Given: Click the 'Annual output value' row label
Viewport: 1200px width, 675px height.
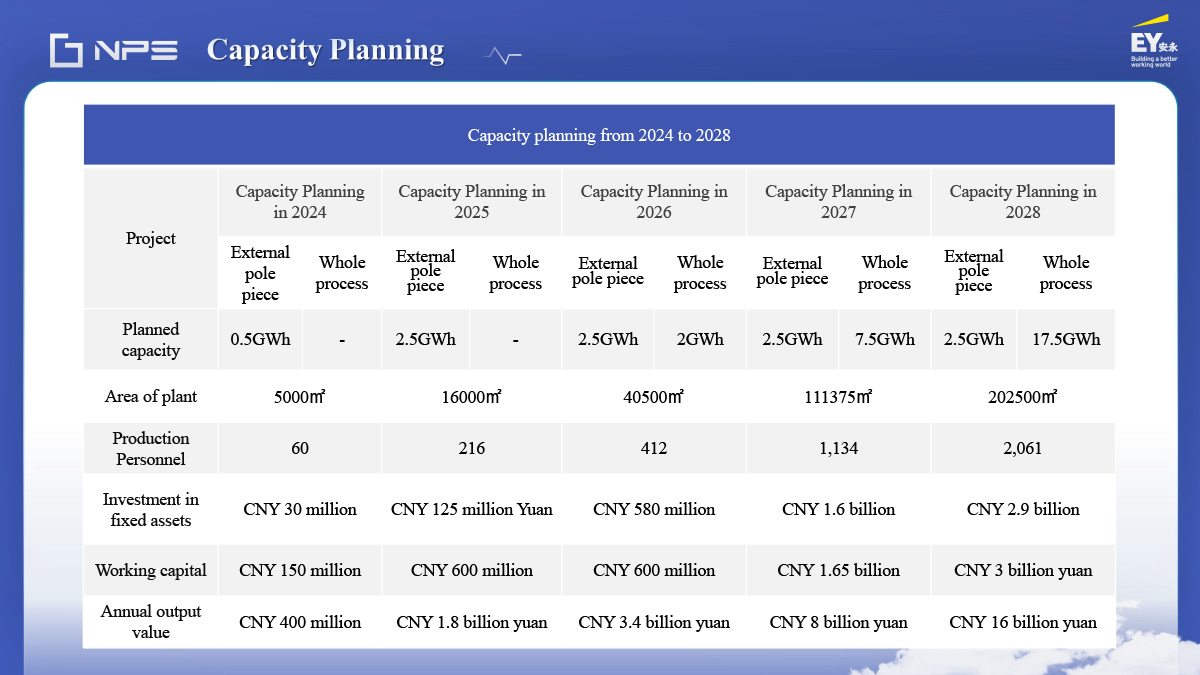Looking at the screenshot, I should 151,622.
